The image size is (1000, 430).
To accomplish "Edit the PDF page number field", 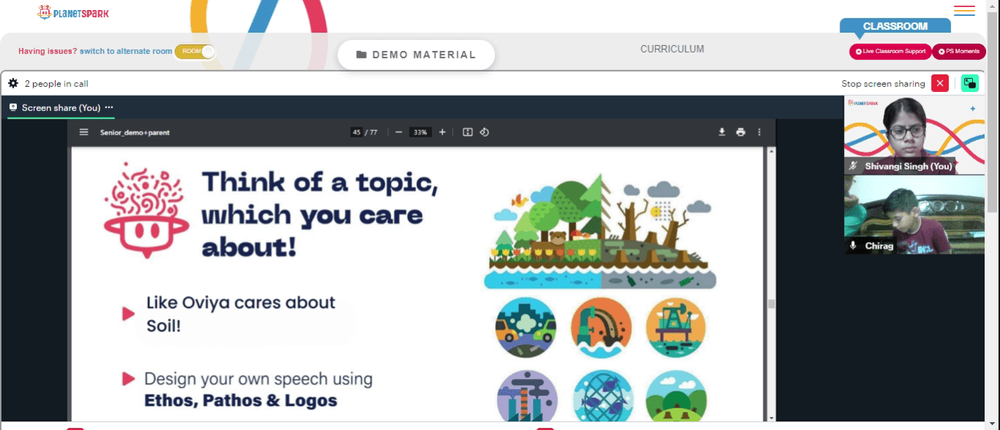I will tap(357, 132).
